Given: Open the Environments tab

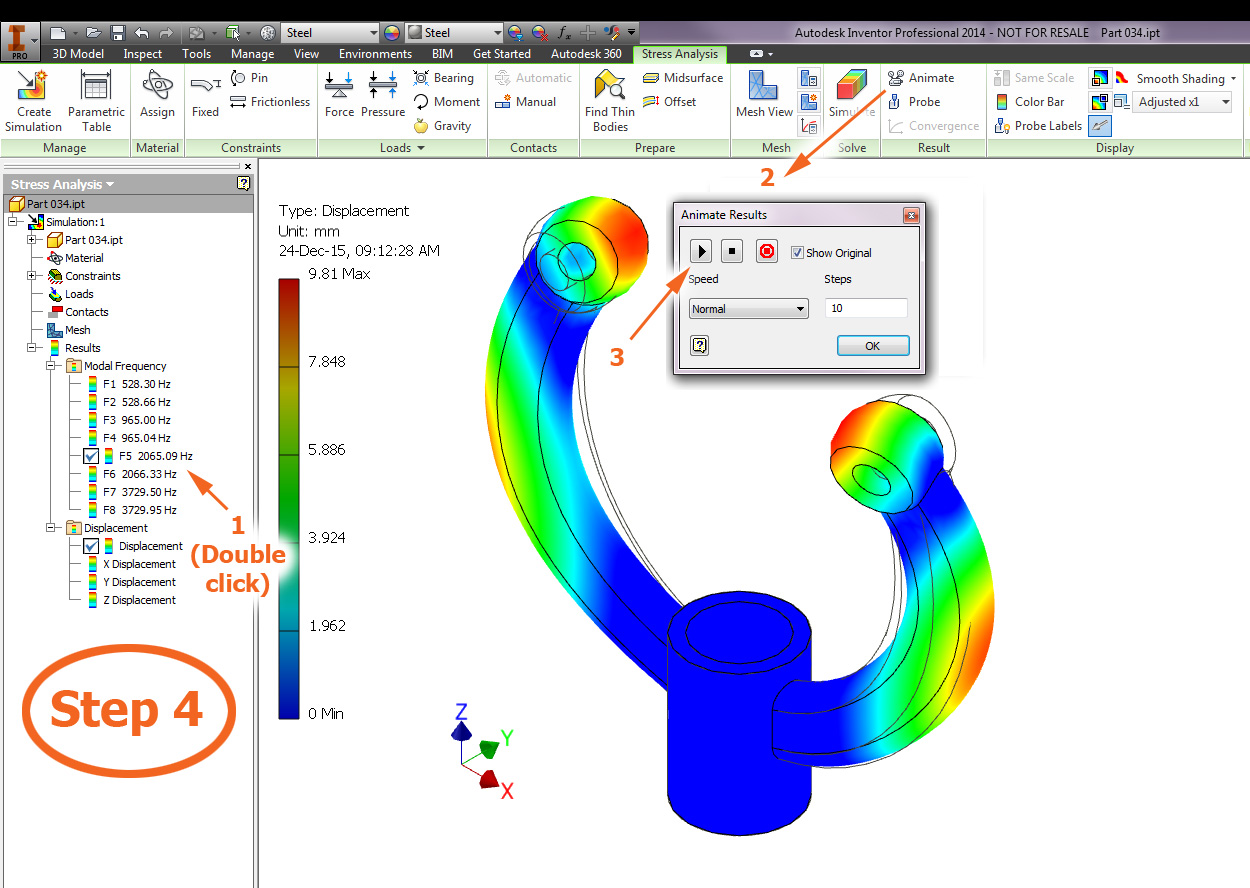Looking at the screenshot, I should [375, 54].
